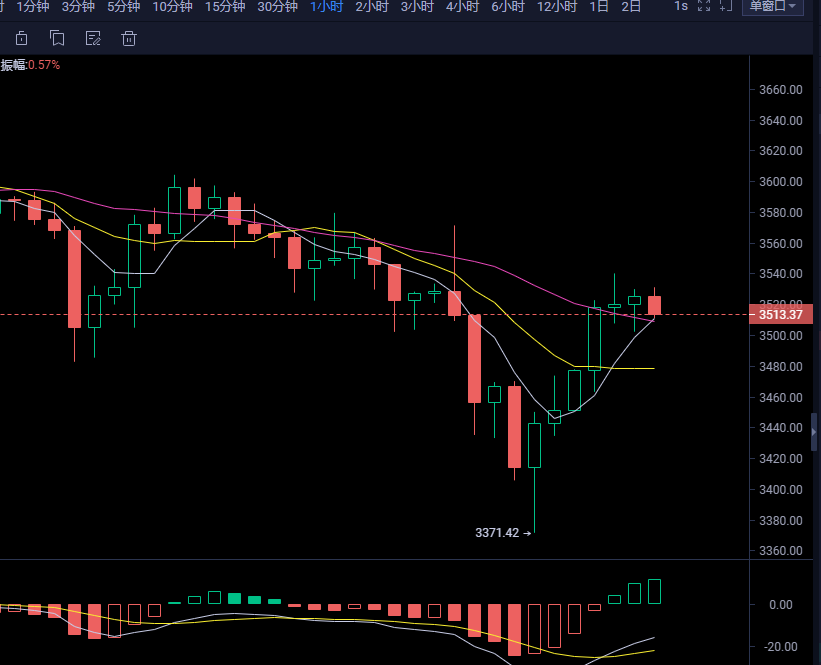Click the latest red candlestick
Image resolution: width=821 pixels, height=665 pixels.
[x=654, y=305]
